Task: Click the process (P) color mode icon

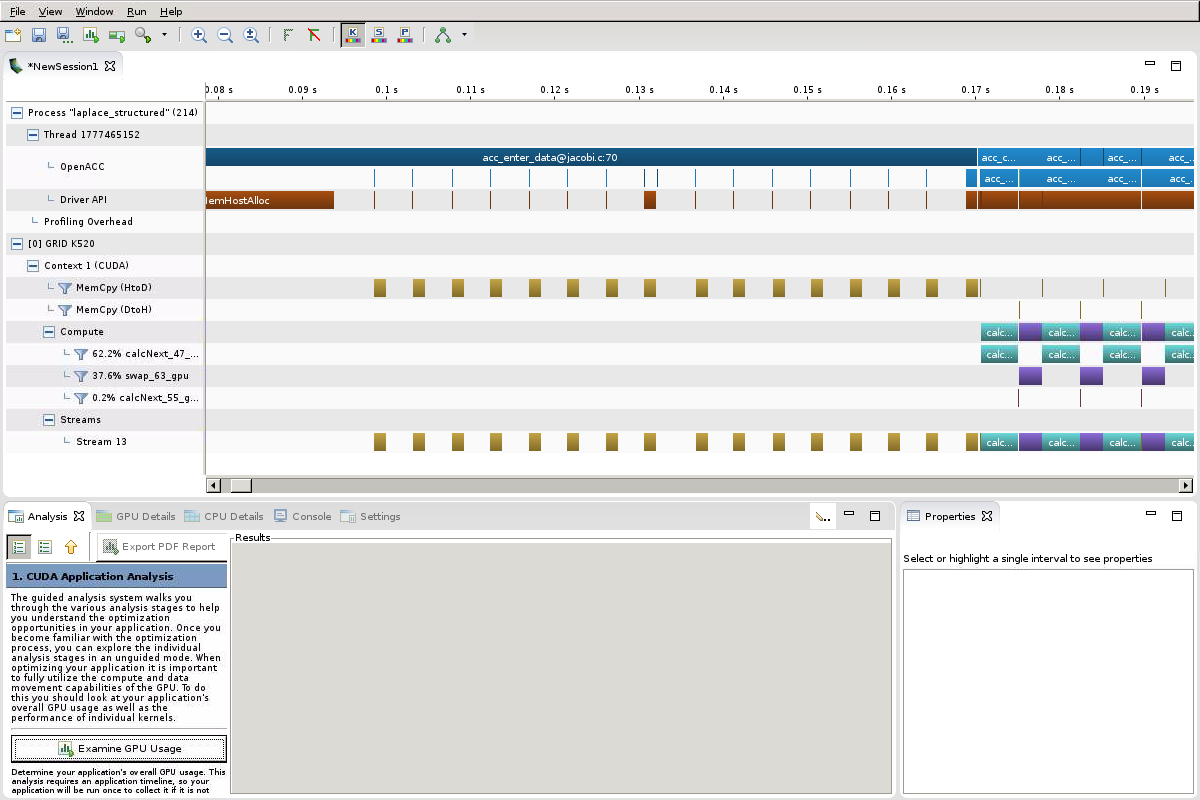Action: (x=405, y=35)
